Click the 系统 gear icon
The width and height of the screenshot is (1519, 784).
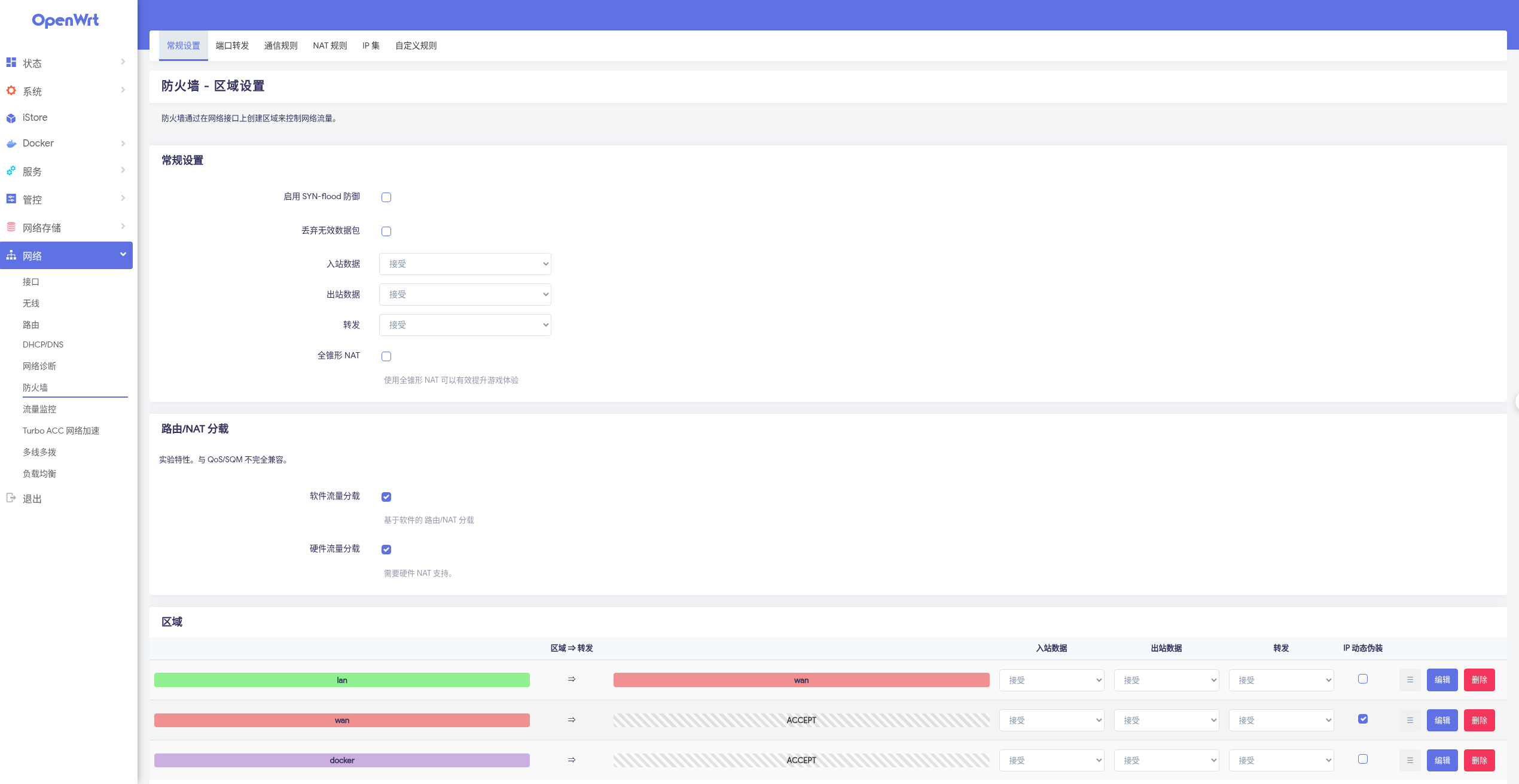tap(11, 90)
